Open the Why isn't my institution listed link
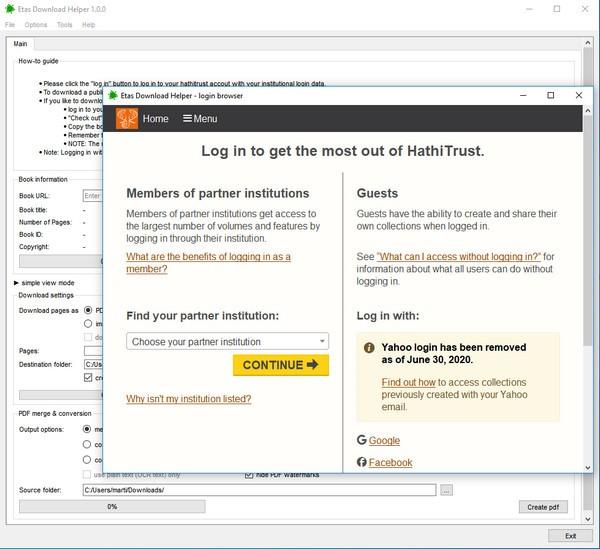600x549 pixels. tap(189, 399)
